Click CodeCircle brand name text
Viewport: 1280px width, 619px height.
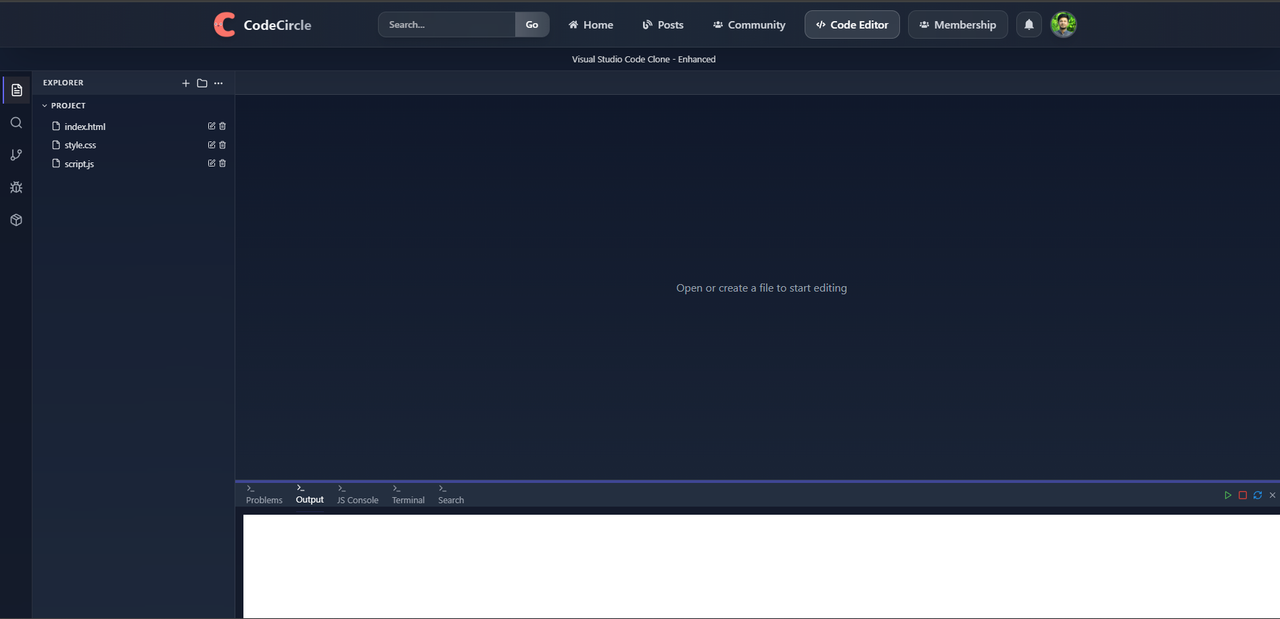277,25
